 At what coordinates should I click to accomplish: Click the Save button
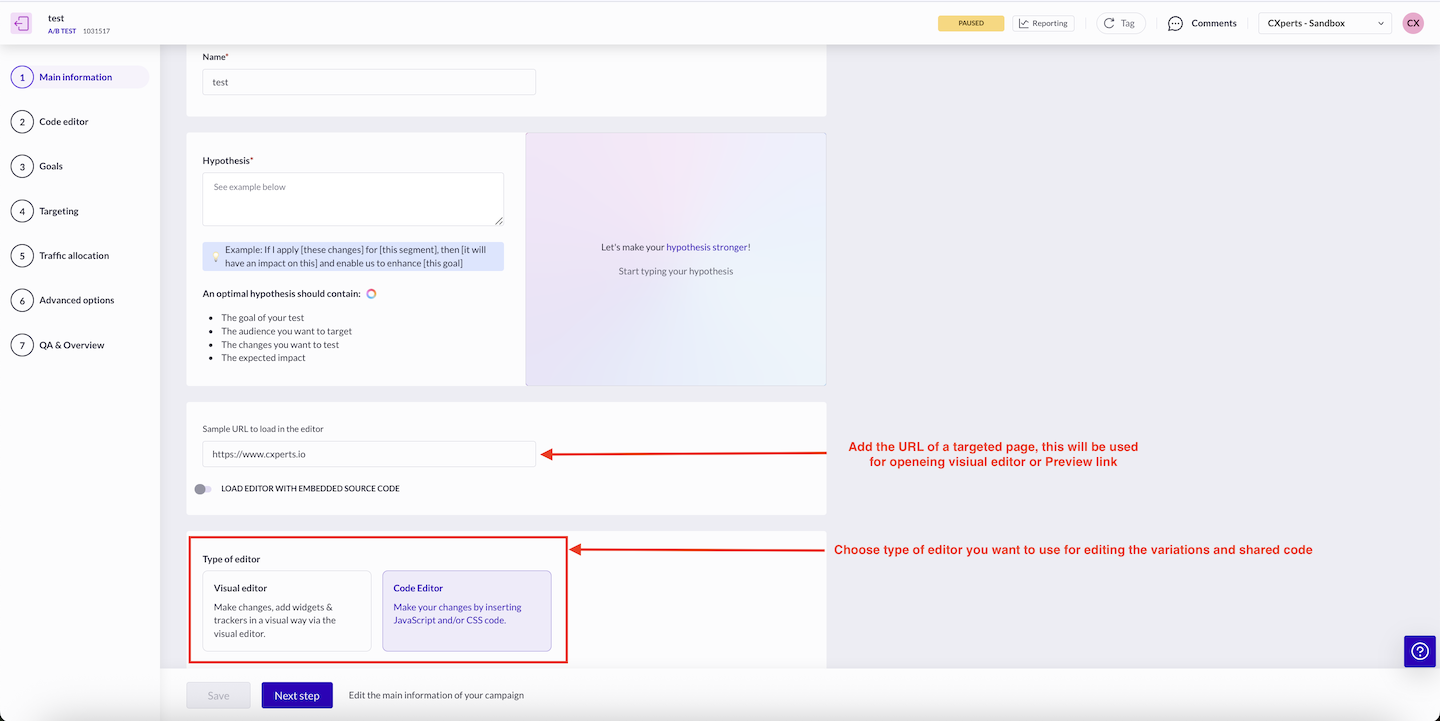218,695
